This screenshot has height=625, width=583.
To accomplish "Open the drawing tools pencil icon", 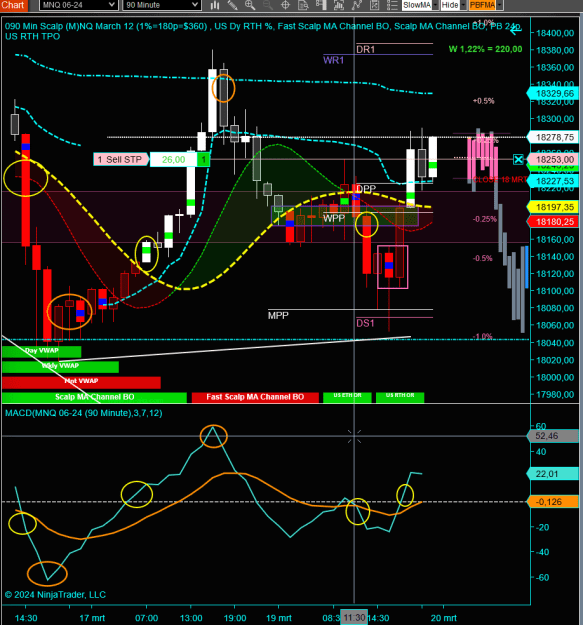I will 232,5.
